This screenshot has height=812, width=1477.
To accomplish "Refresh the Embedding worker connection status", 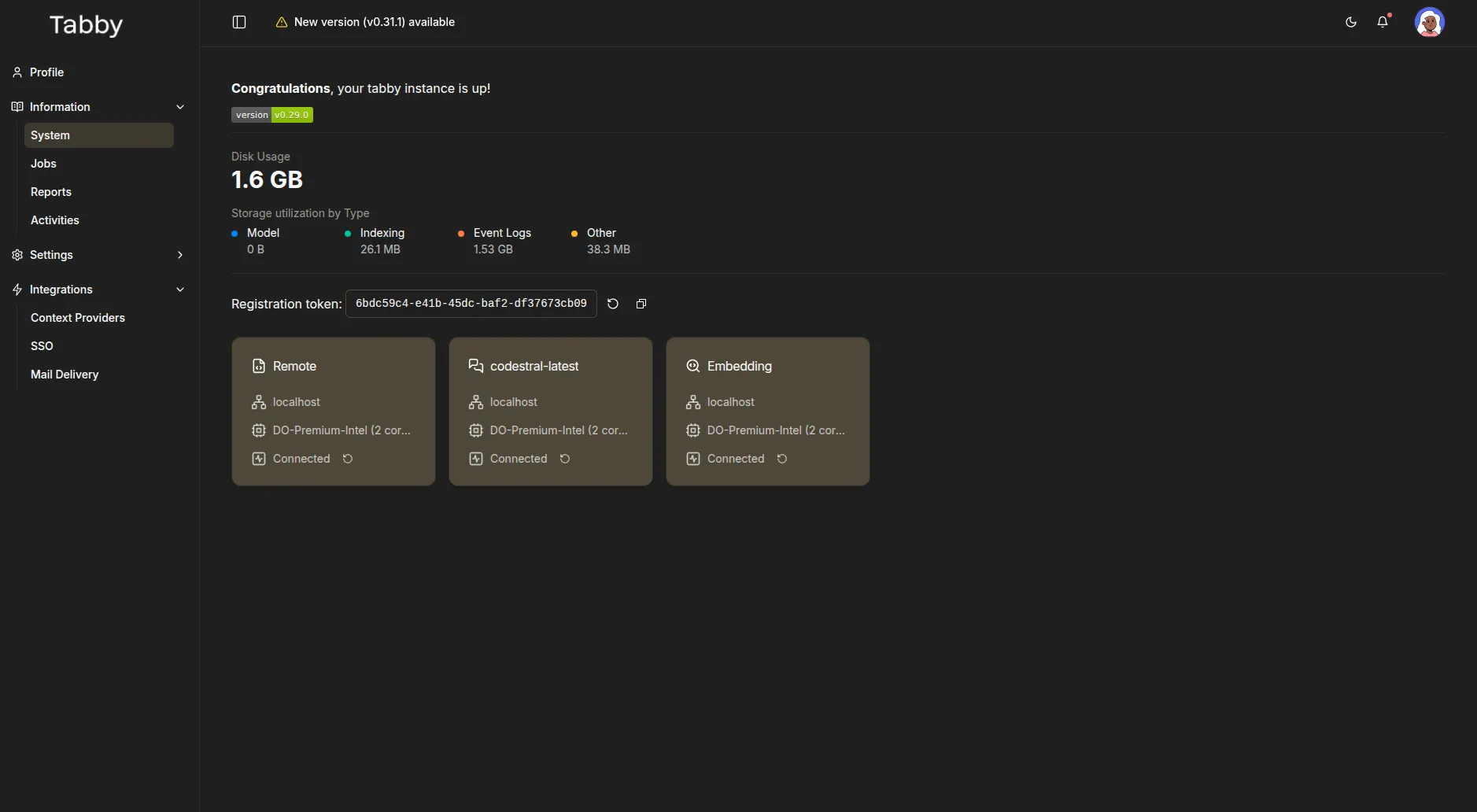I will (782, 459).
